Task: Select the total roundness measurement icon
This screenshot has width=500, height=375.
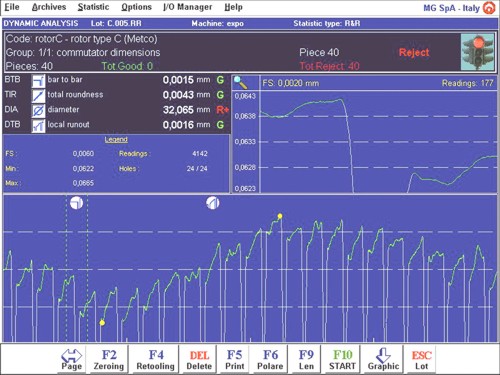Action: (38, 95)
